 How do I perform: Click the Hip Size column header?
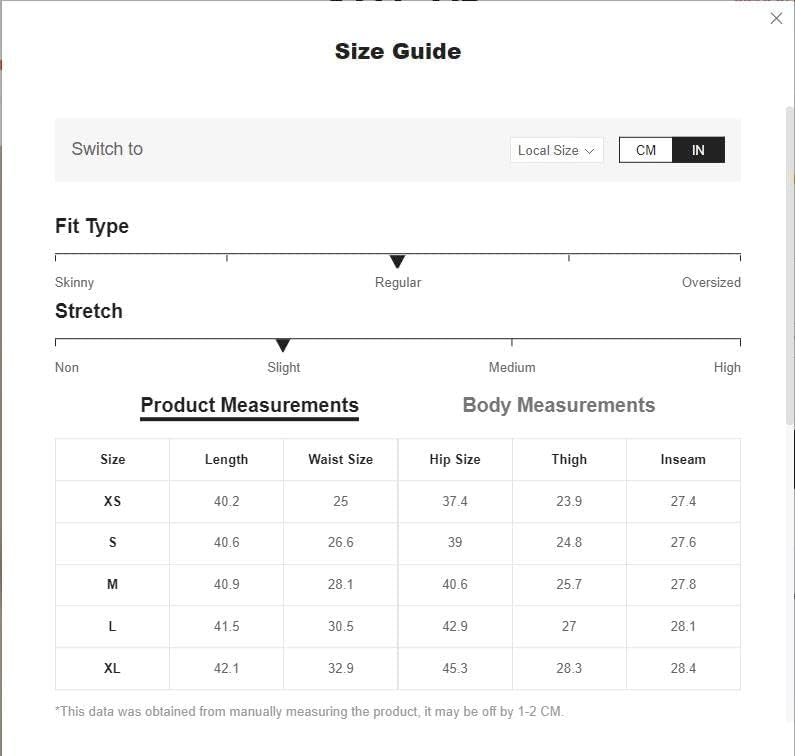[x=455, y=459]
